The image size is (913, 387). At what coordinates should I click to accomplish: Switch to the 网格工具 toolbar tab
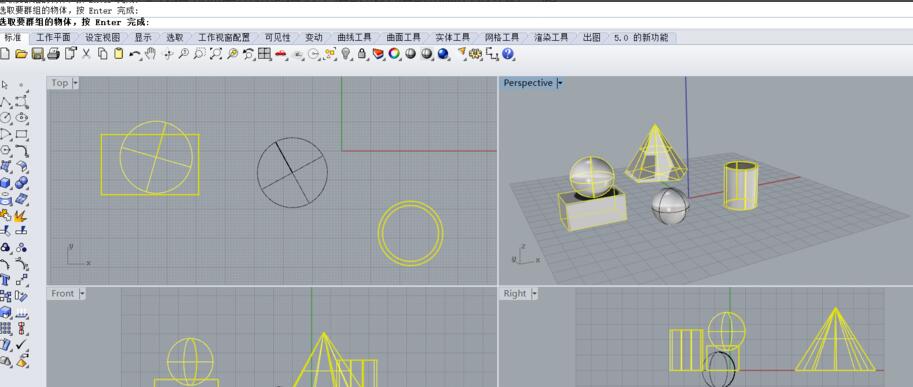502,37
